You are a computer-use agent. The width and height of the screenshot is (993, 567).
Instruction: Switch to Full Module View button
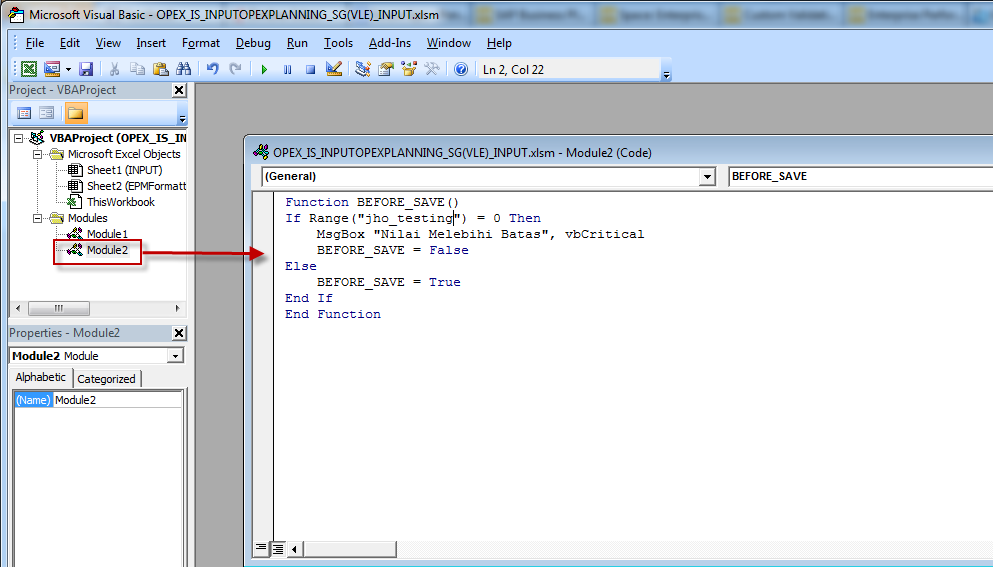click(x=277, y=549)
